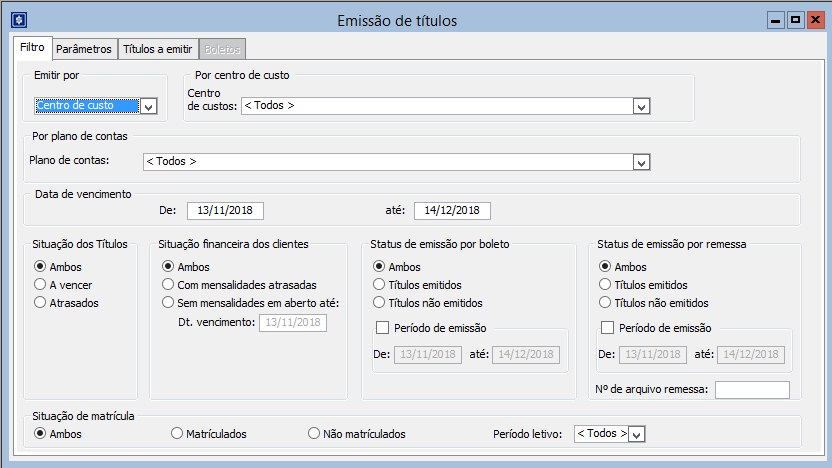Open the Centro de custos dropdown
This screenshot has height=468, width=832.
point(641,106)
